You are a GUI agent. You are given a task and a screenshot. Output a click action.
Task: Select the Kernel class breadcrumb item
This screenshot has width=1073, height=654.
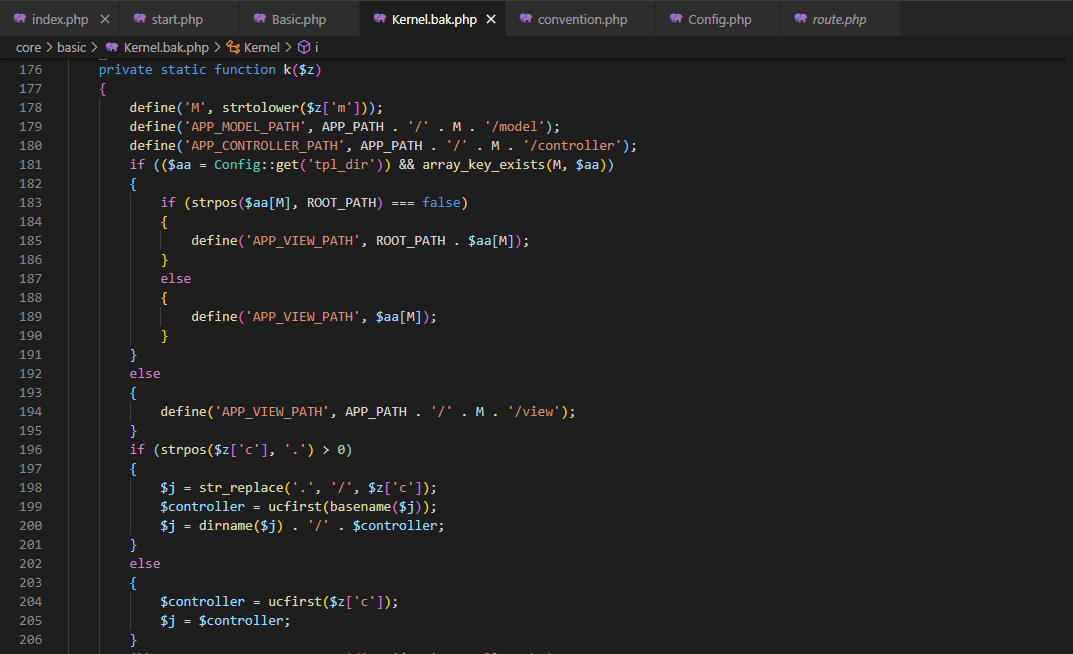pyautogui.click(x=262, y=47)
